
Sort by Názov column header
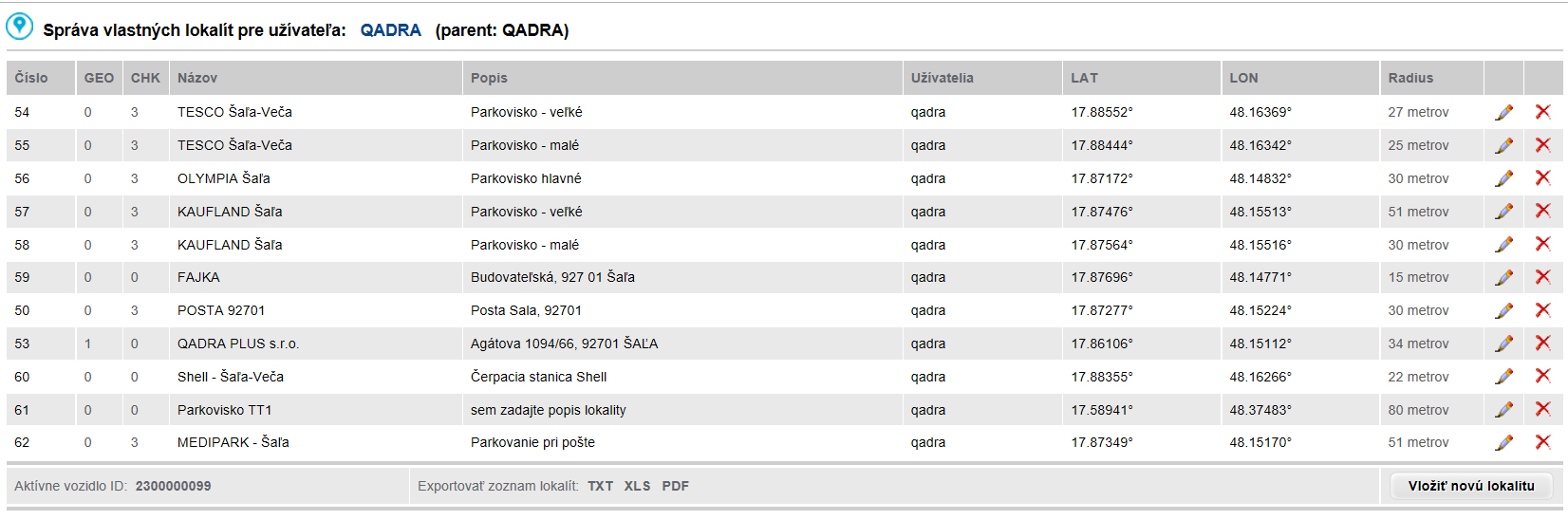[197, 78]
